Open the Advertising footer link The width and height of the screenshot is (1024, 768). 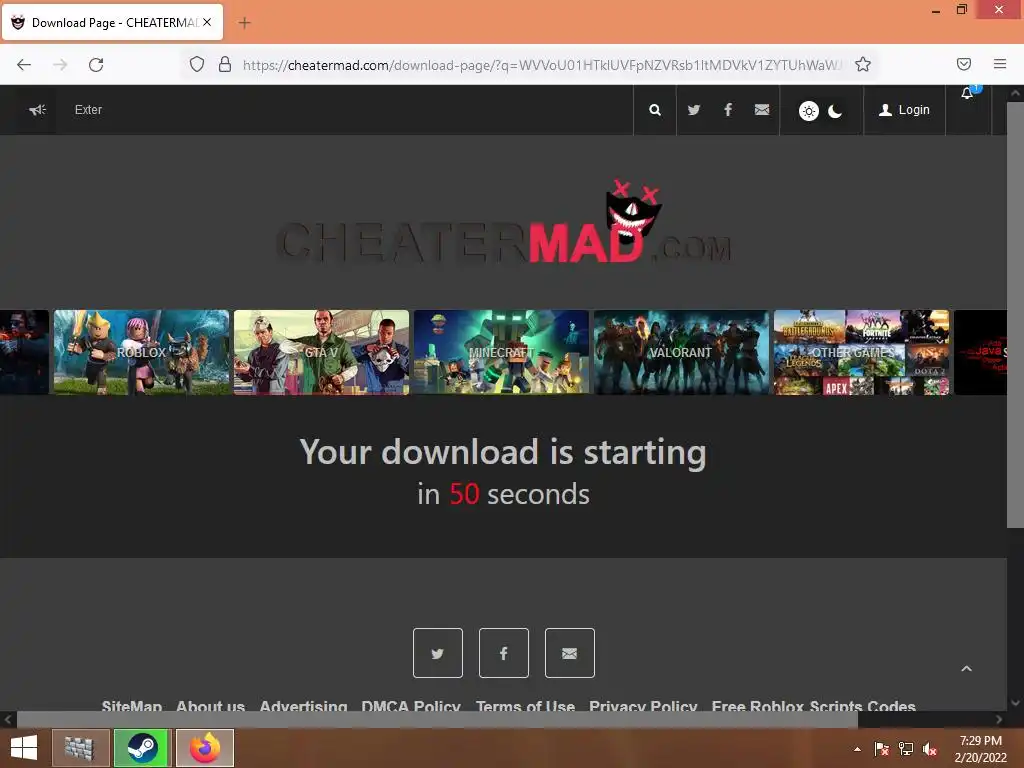[x=303, y=705]
